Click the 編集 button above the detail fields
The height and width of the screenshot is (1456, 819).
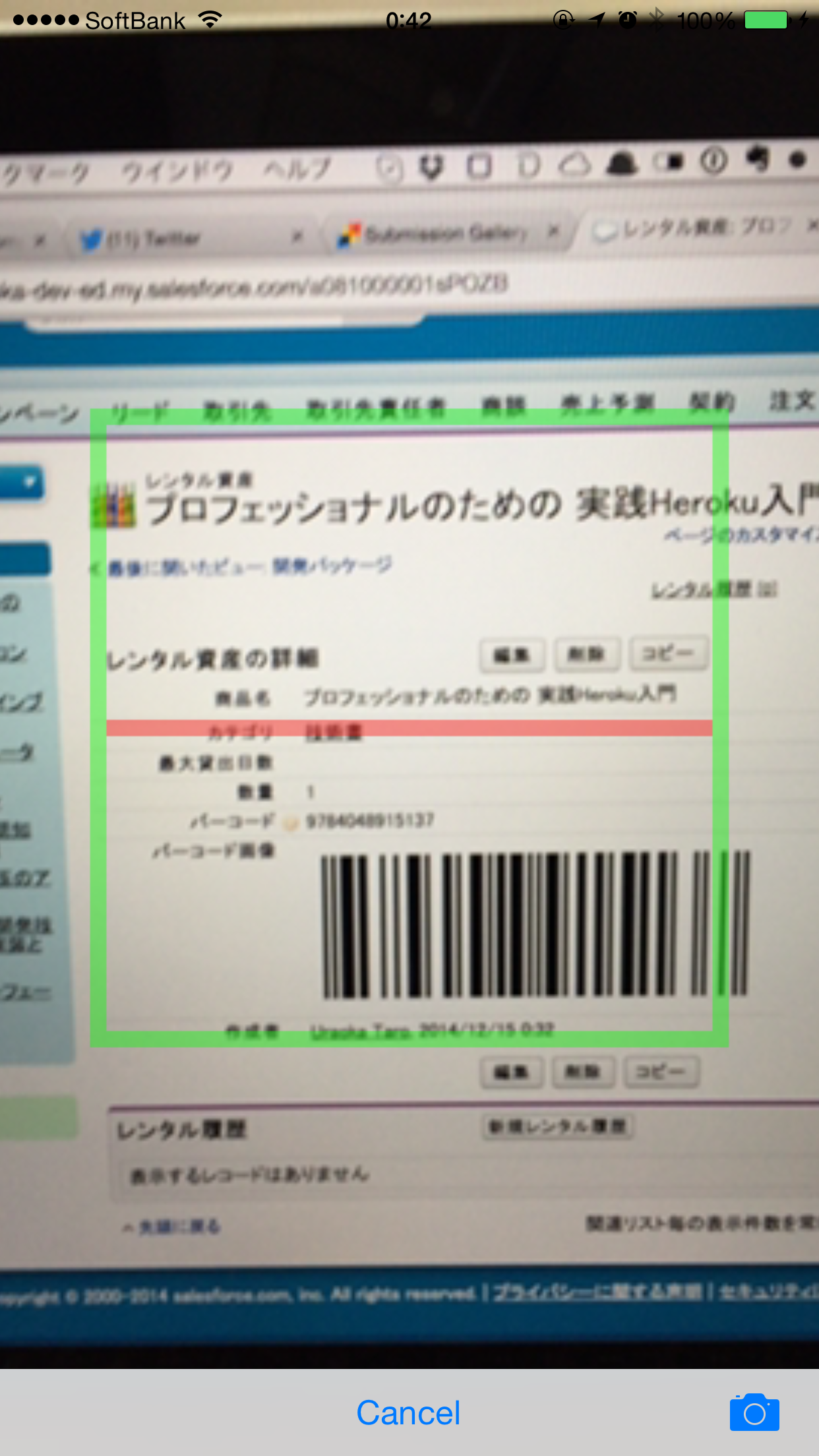pyautogui.click(x=512, y=655)
